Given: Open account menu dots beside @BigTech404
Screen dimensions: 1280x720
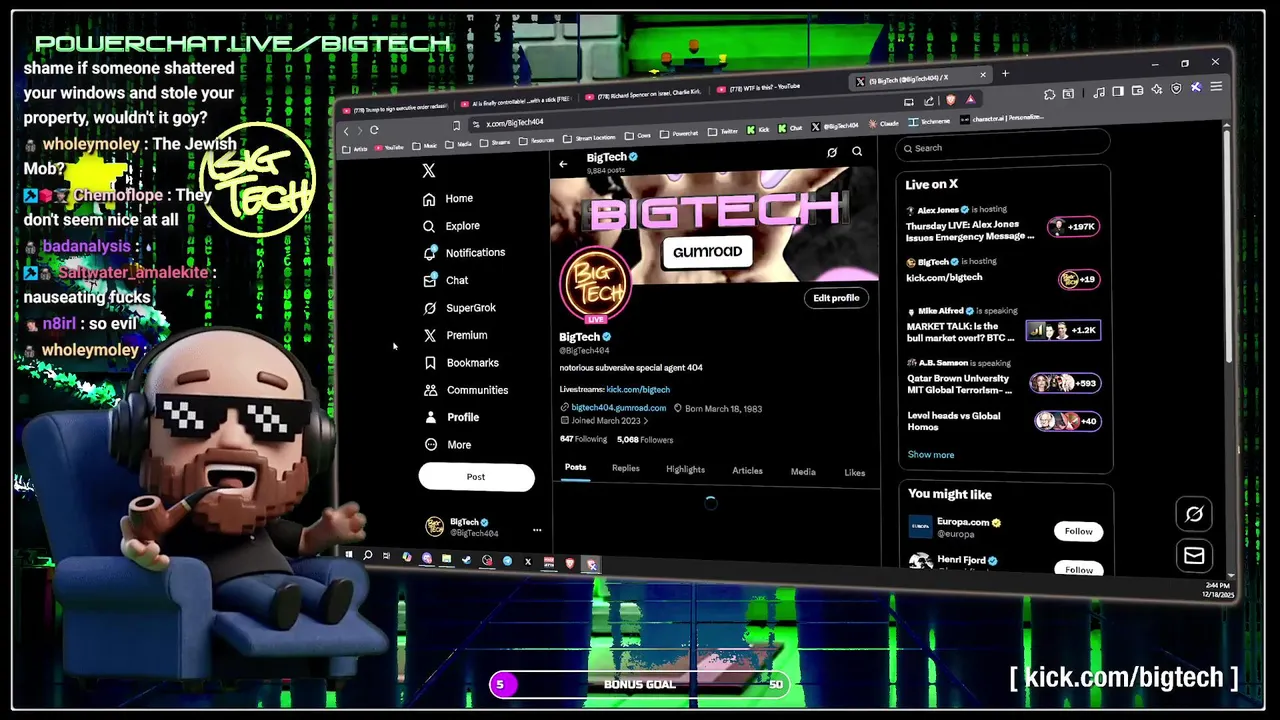Looking at the screenshot, I should (537, 530).
